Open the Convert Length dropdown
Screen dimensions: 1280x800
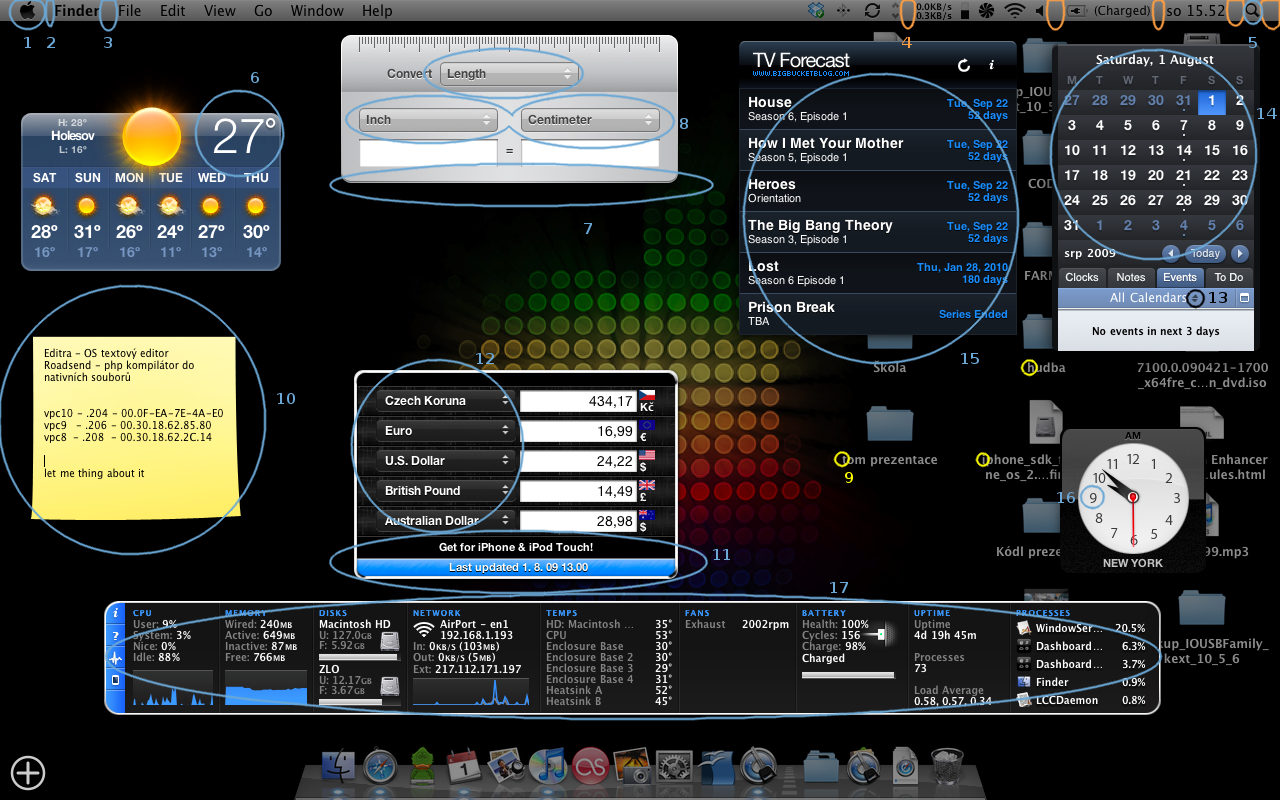[510, 74]
